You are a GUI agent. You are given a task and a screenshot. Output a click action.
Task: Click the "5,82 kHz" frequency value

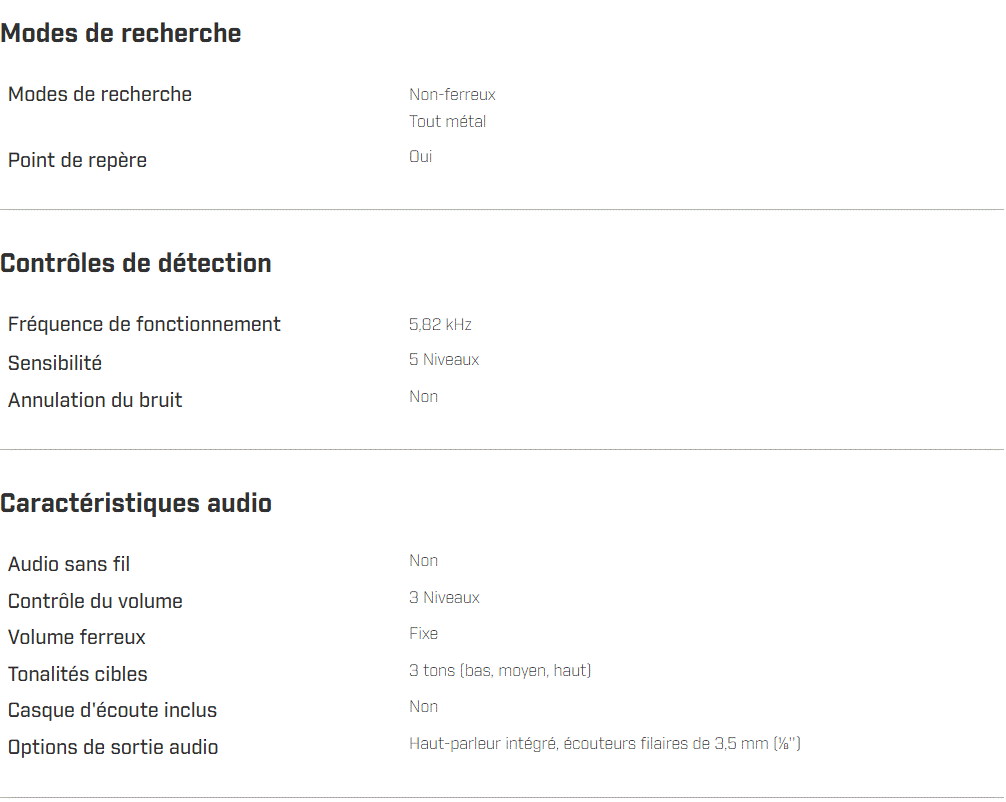click(440, 324)
